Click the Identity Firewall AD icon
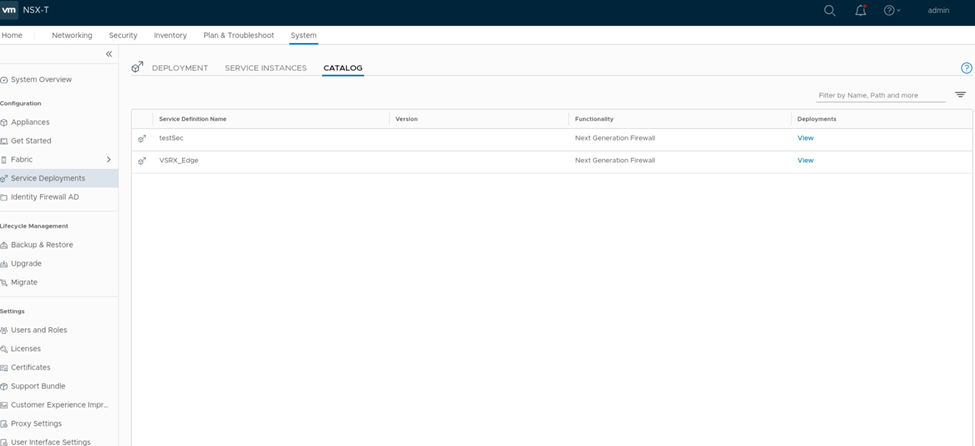 click(4, 197)
